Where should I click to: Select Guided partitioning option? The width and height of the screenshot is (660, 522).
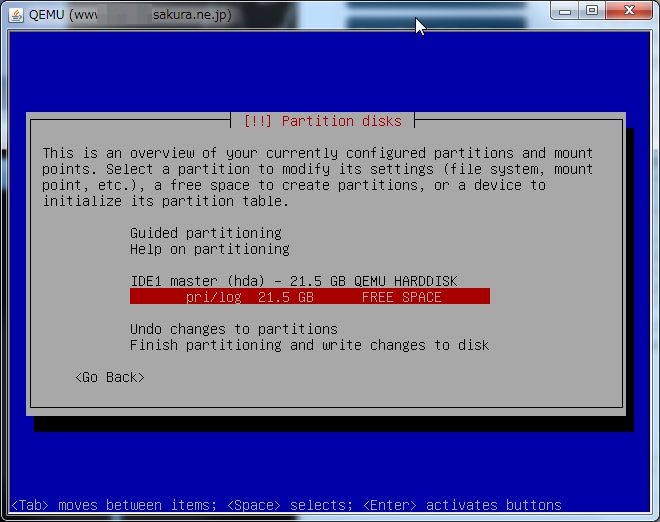click(x=205, y=233)
